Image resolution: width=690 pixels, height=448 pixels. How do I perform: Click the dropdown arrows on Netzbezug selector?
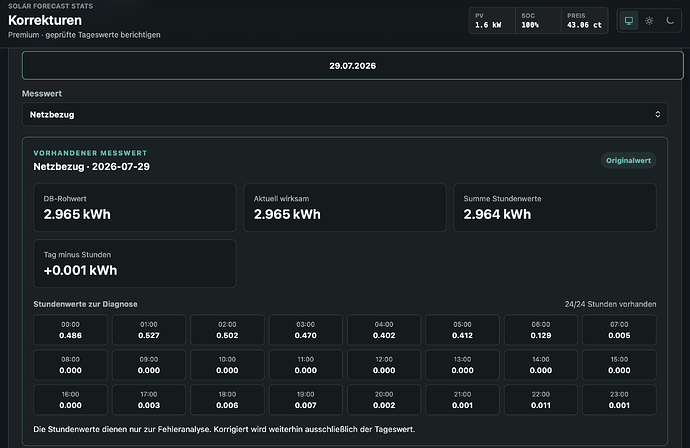(657, 114)
